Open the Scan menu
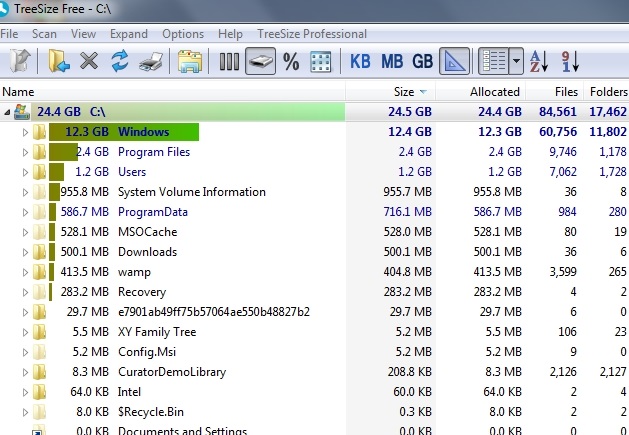Screen dimensions: 629x435 pos(44,34)
